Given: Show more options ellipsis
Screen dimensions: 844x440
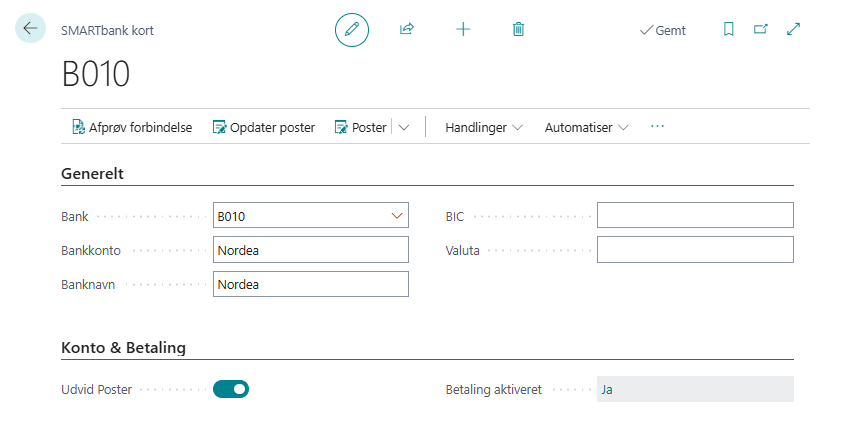Looking at the screenshot, I should coord(657,127).
